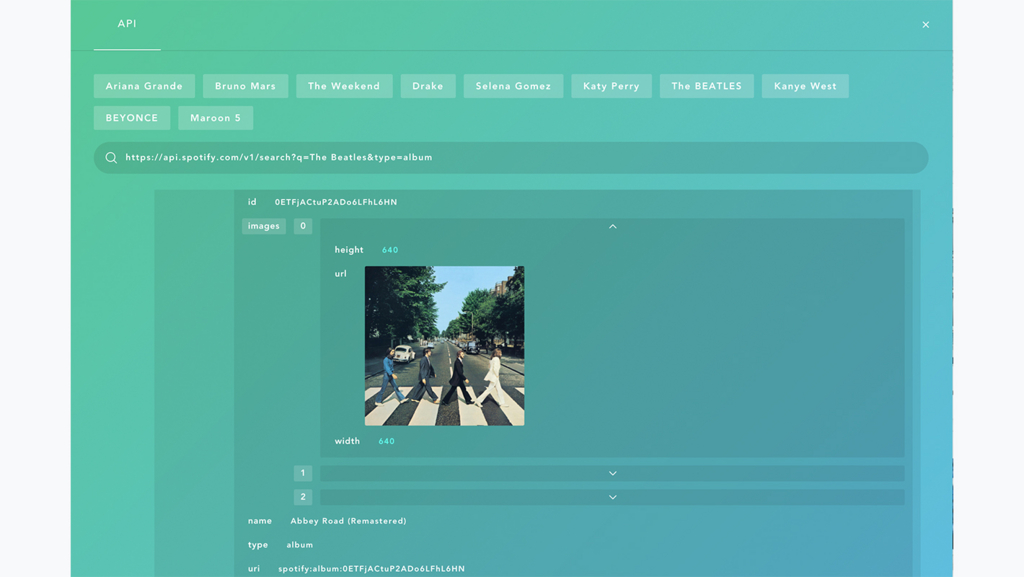Image resolution: width=1024 pixels, height=577 pixels.
Task: Click the images key label
Action: (x=264, y=226)
